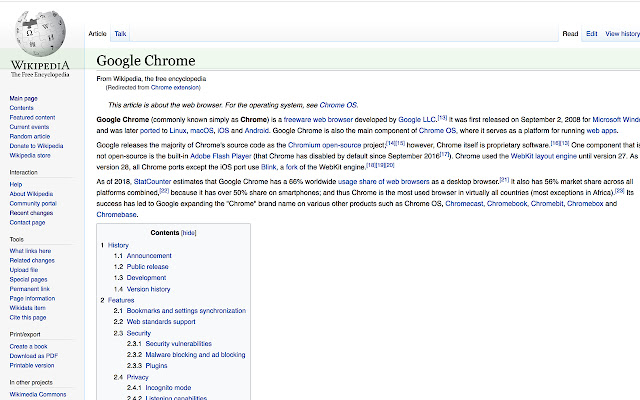Jump to Malware blocking and ad blocking

point(195,355)
